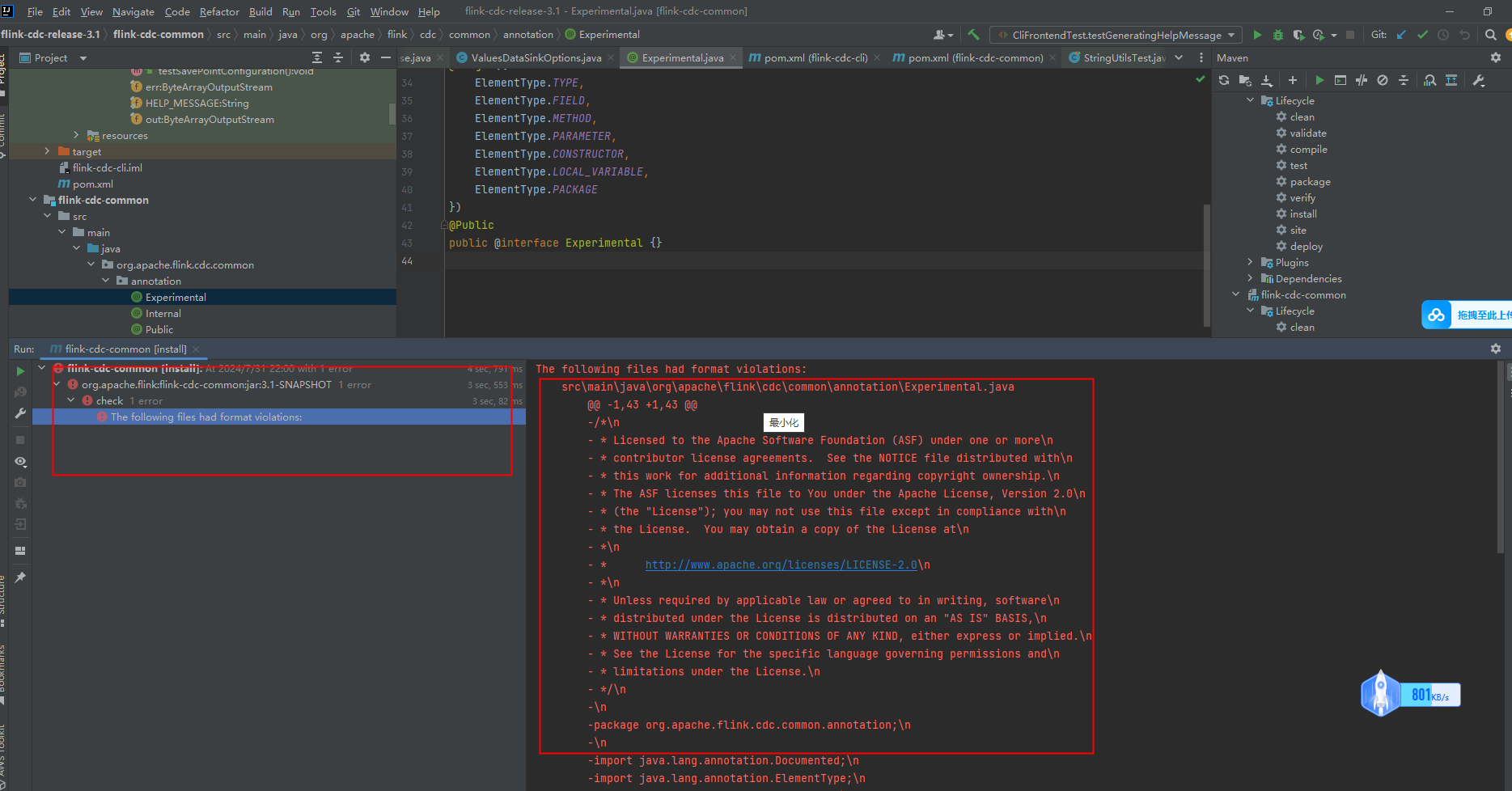Pin the Run tab
Screen dimensions: 1512x791
[x=20, y=577]
